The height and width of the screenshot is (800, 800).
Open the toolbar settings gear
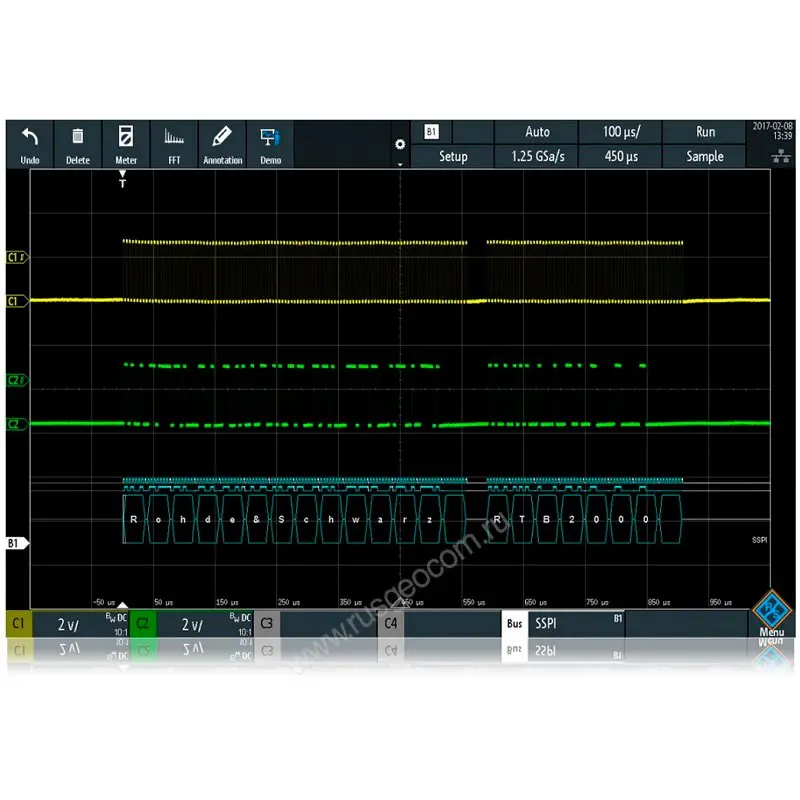[400, 144]
